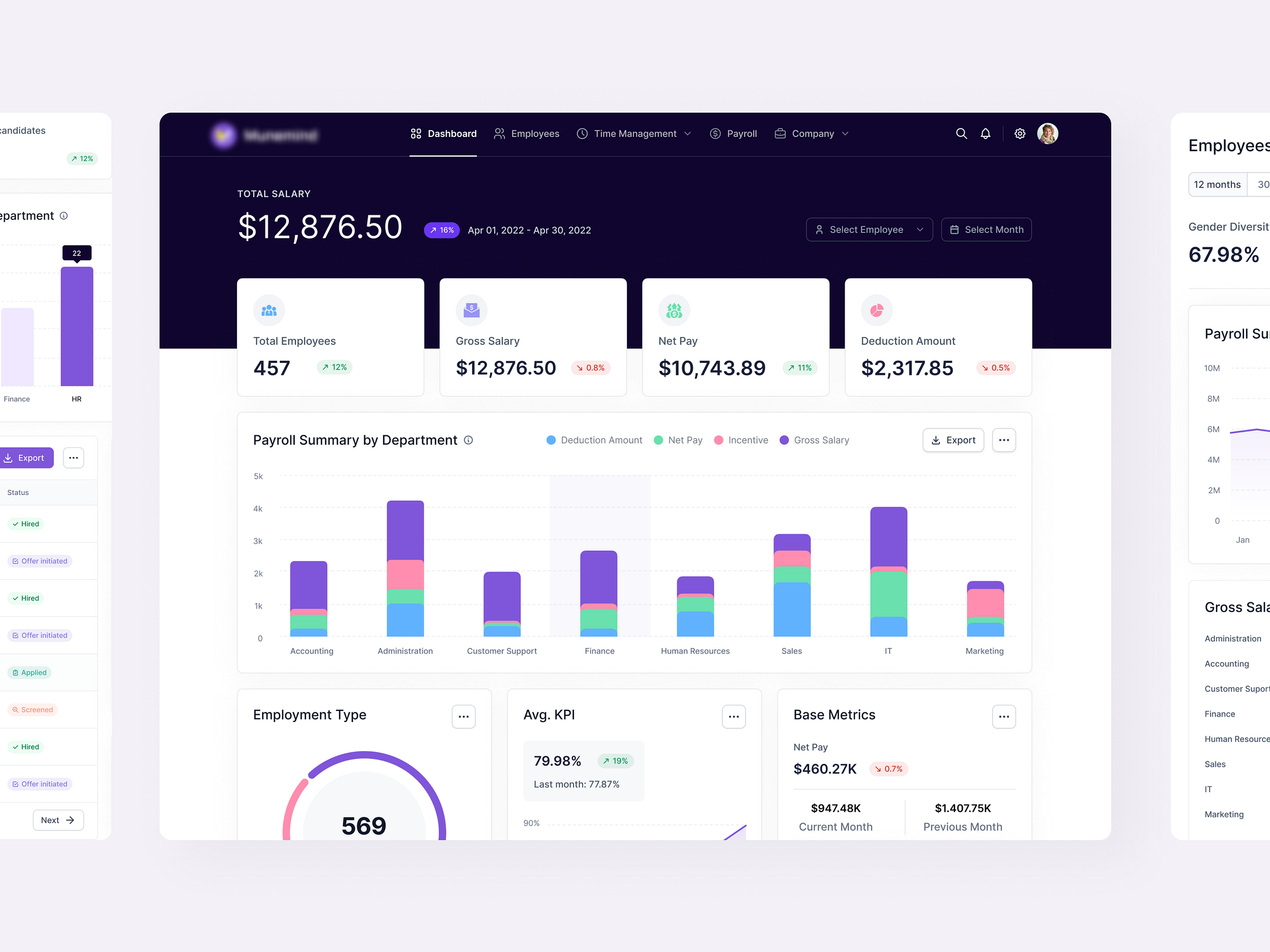The image size is (1270, 952).
Task: Click the Export button in Payroll Summary
Action: tap(951, 440)
